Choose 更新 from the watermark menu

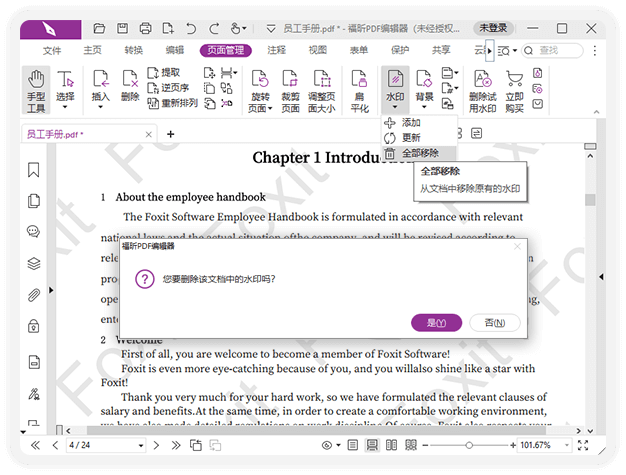click(x=419, y=138)
